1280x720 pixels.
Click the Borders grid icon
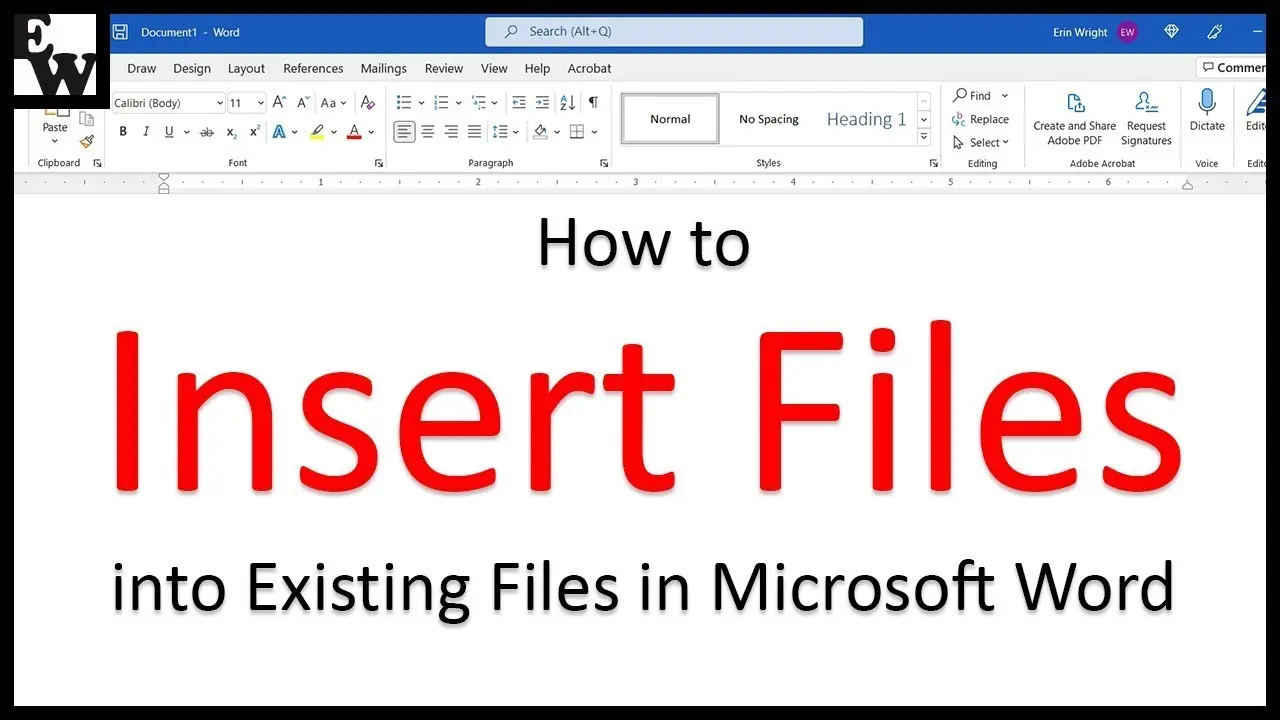click(577, 132)
